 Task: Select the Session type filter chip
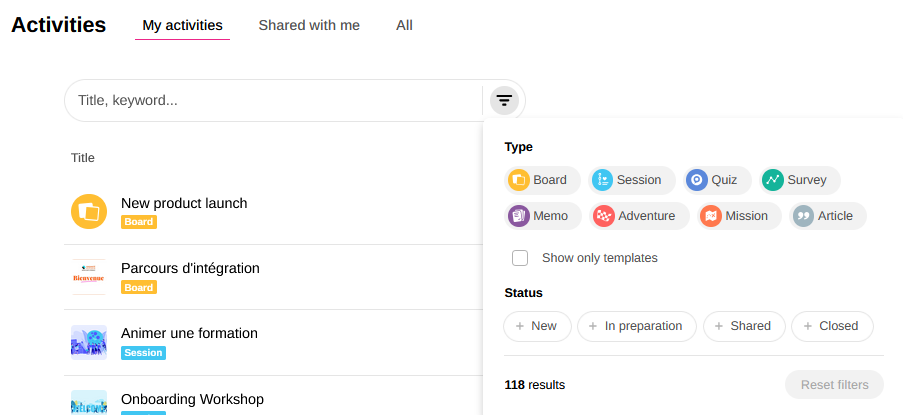pos(629,180)
